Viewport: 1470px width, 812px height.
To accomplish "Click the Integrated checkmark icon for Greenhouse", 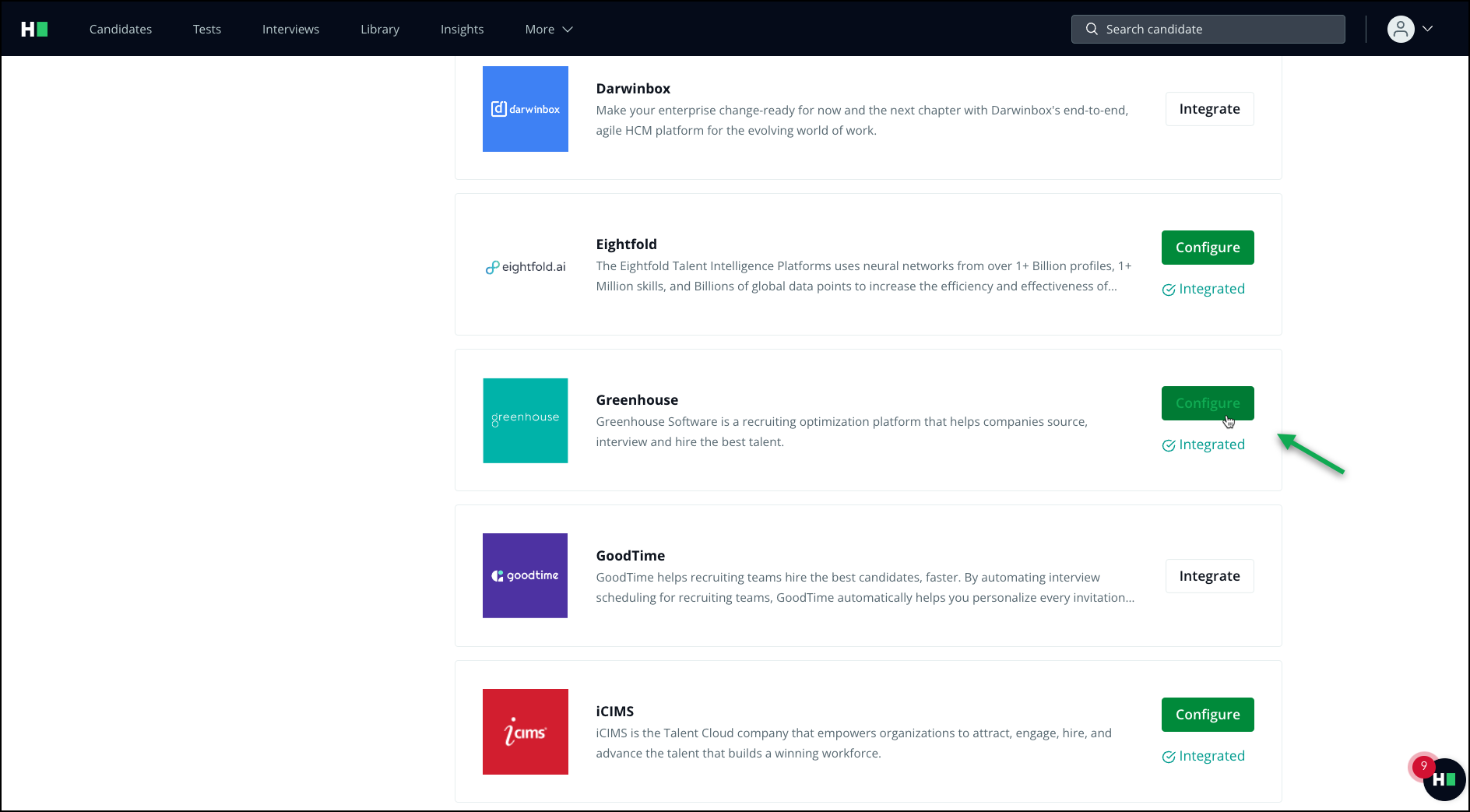I will (1169, 445).
